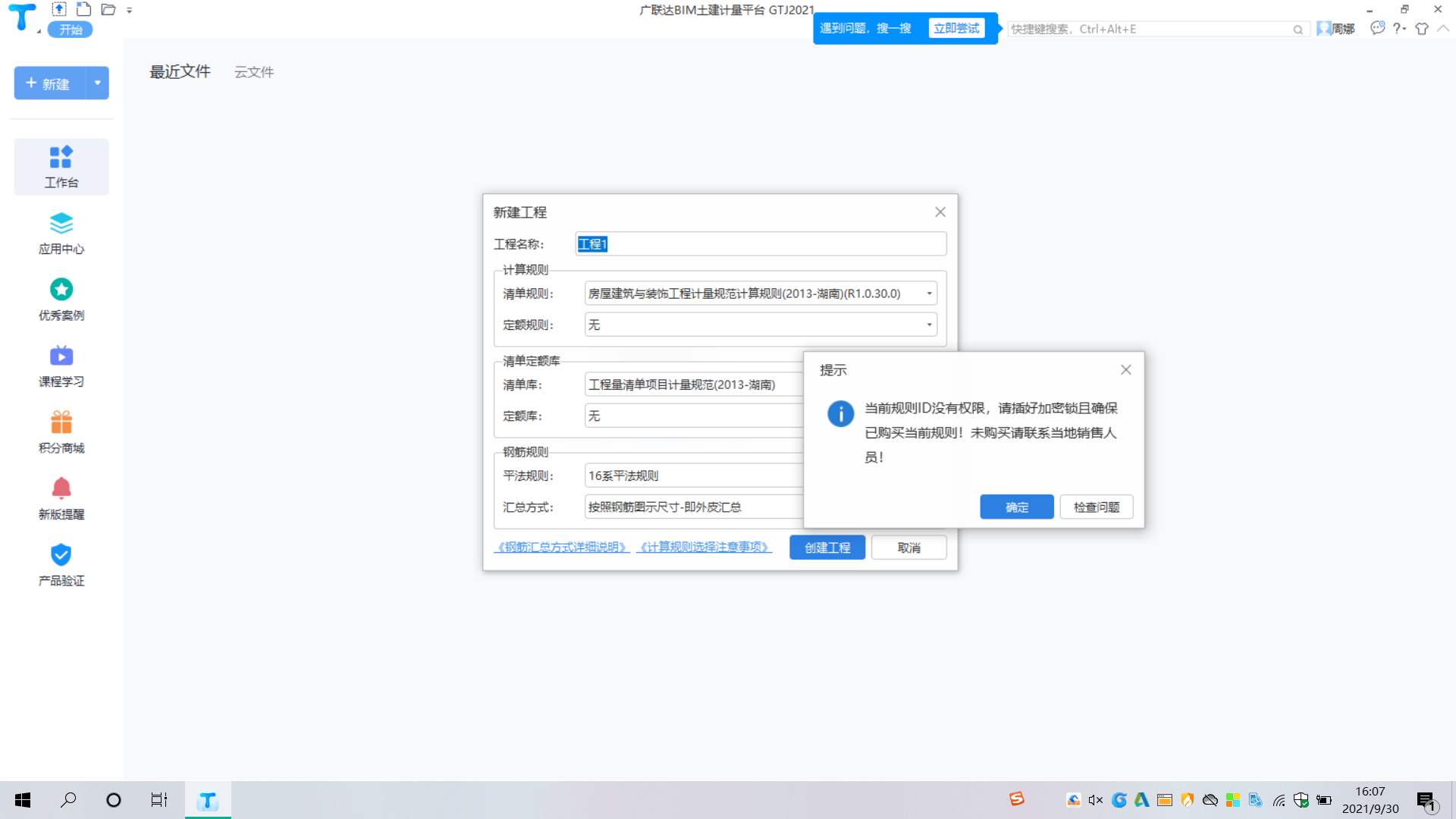The height and width of the screenshot is (819, 1456).
Task: Click 取消 button in 新建工程 dialog
Action: (908, 548)
